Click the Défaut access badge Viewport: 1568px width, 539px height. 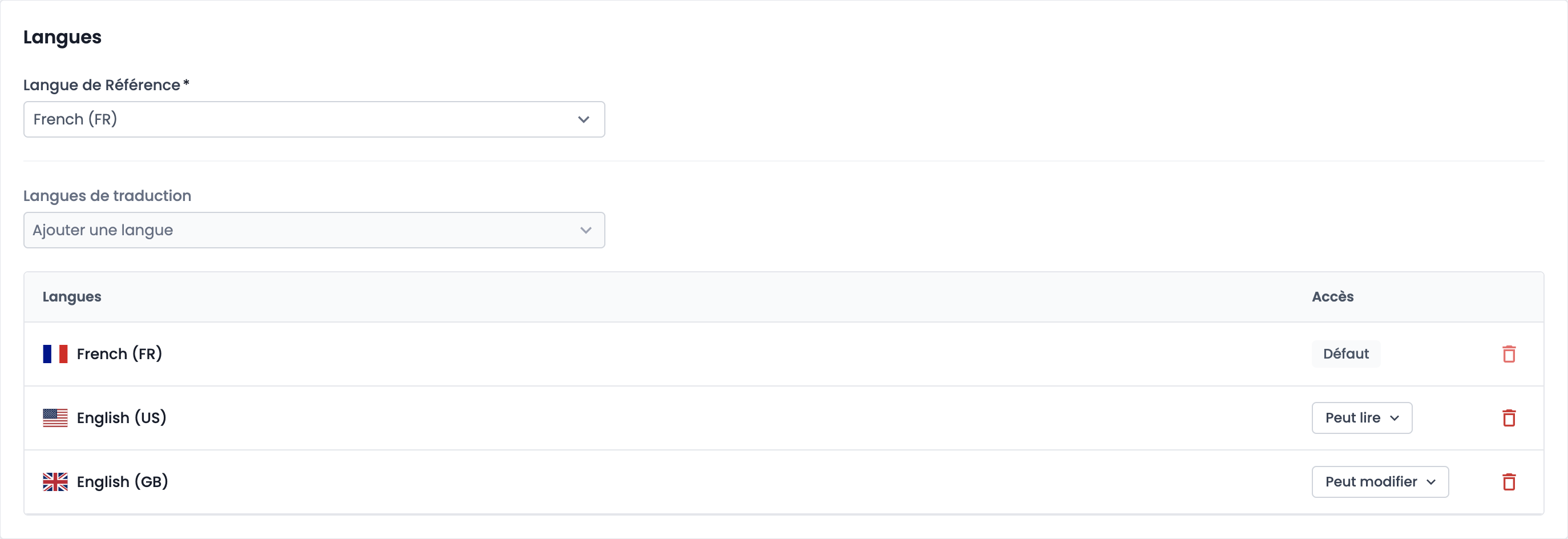[x=1346, y=354]
